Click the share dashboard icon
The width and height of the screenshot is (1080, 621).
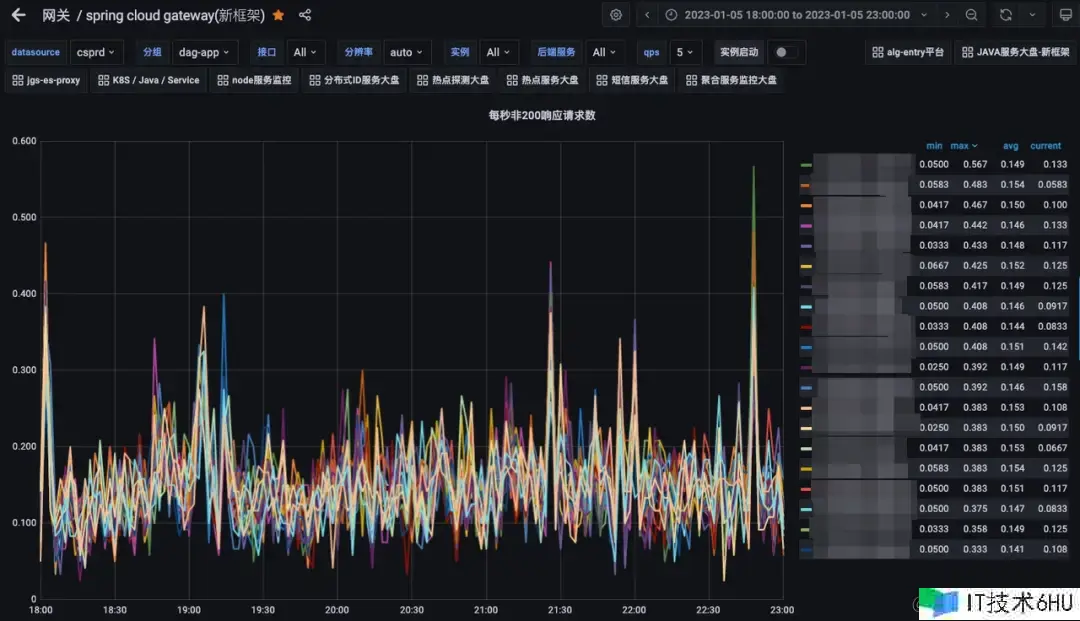pos(305,15)
